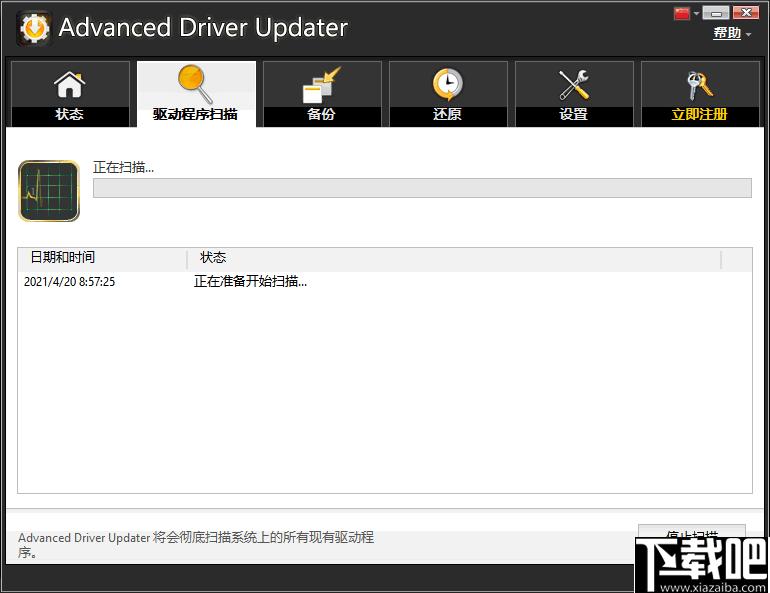Close the Advanced Driver Updater window
Image resolution: width=770 pixels, height=593 pixels.
[x=746, y=13]
